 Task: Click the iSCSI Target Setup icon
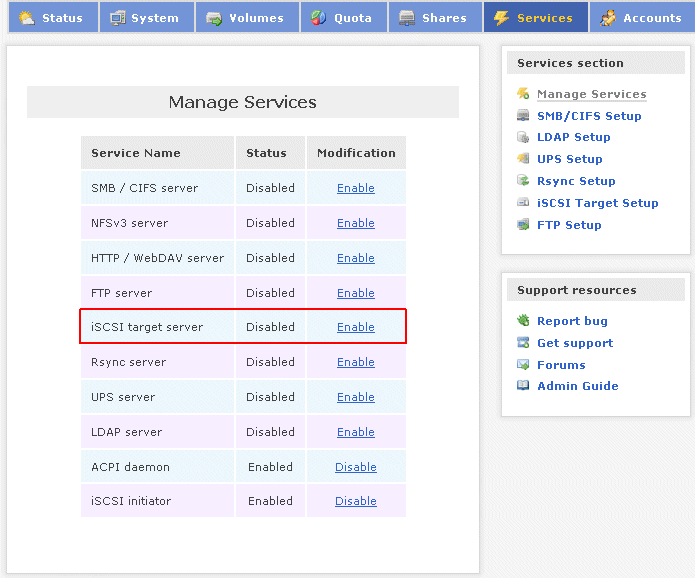coord(523,203)
